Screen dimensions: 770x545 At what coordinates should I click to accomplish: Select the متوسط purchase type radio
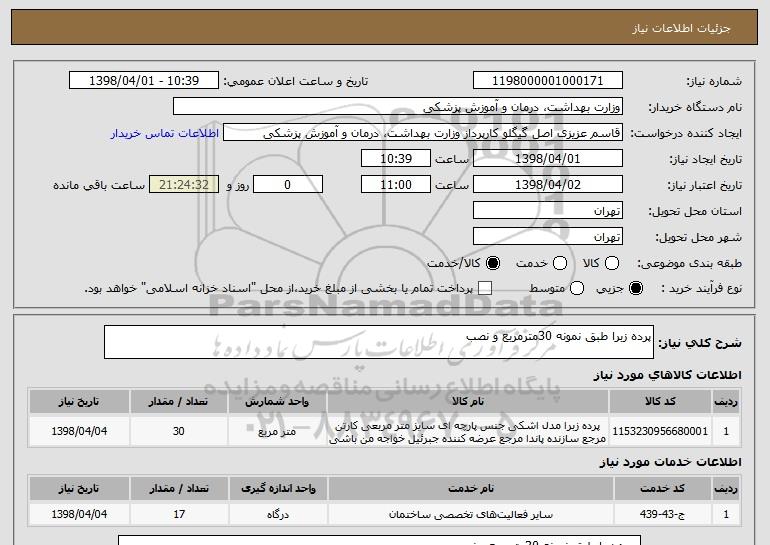(577, 288)
